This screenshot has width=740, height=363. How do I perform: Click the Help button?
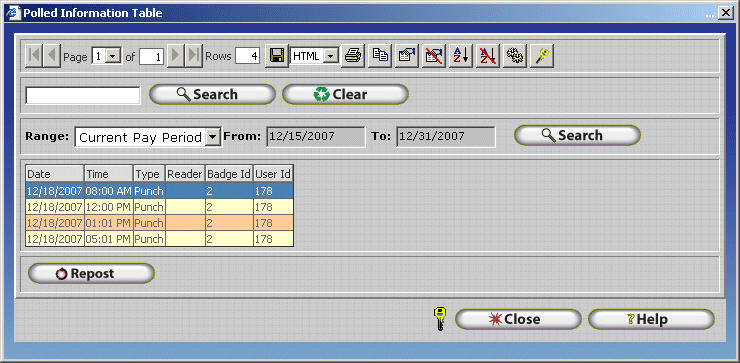point(651,320)
